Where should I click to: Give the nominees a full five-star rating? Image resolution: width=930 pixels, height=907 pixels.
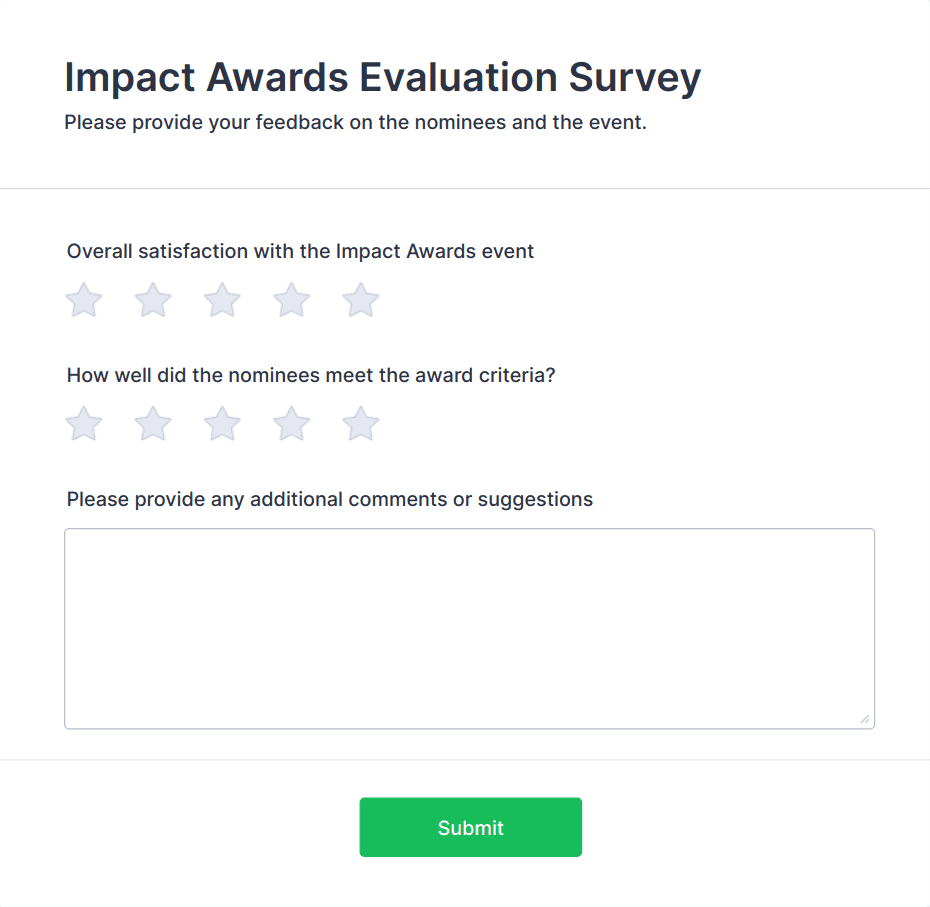pyautogui.click(x=360, y=423)
